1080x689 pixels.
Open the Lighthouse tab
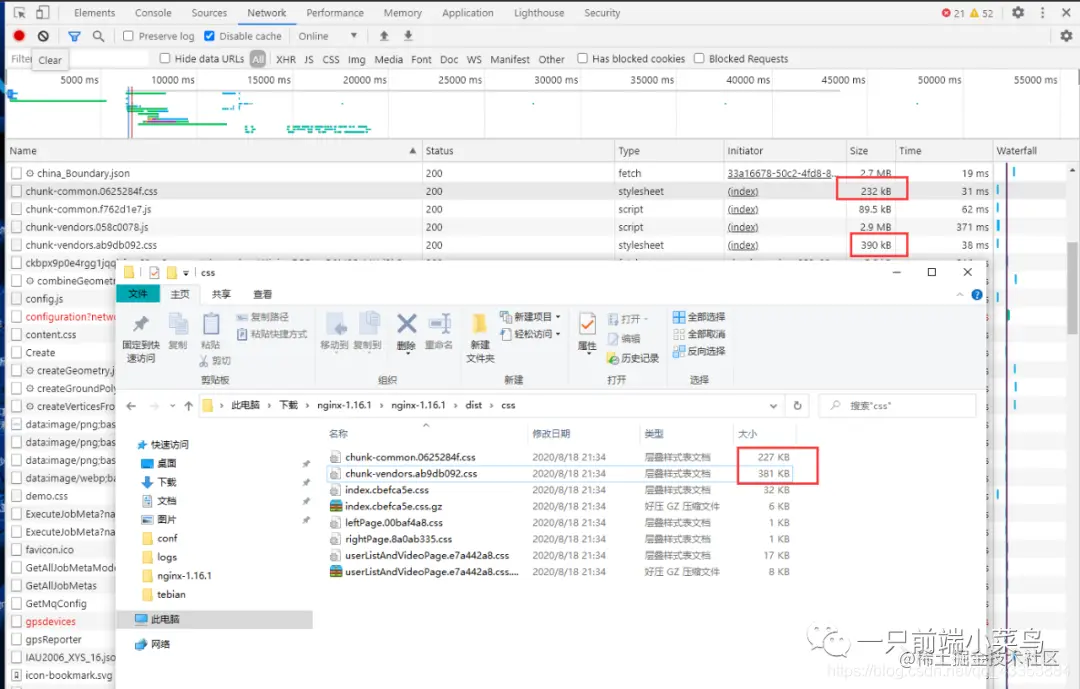click(x=539, y=12)
